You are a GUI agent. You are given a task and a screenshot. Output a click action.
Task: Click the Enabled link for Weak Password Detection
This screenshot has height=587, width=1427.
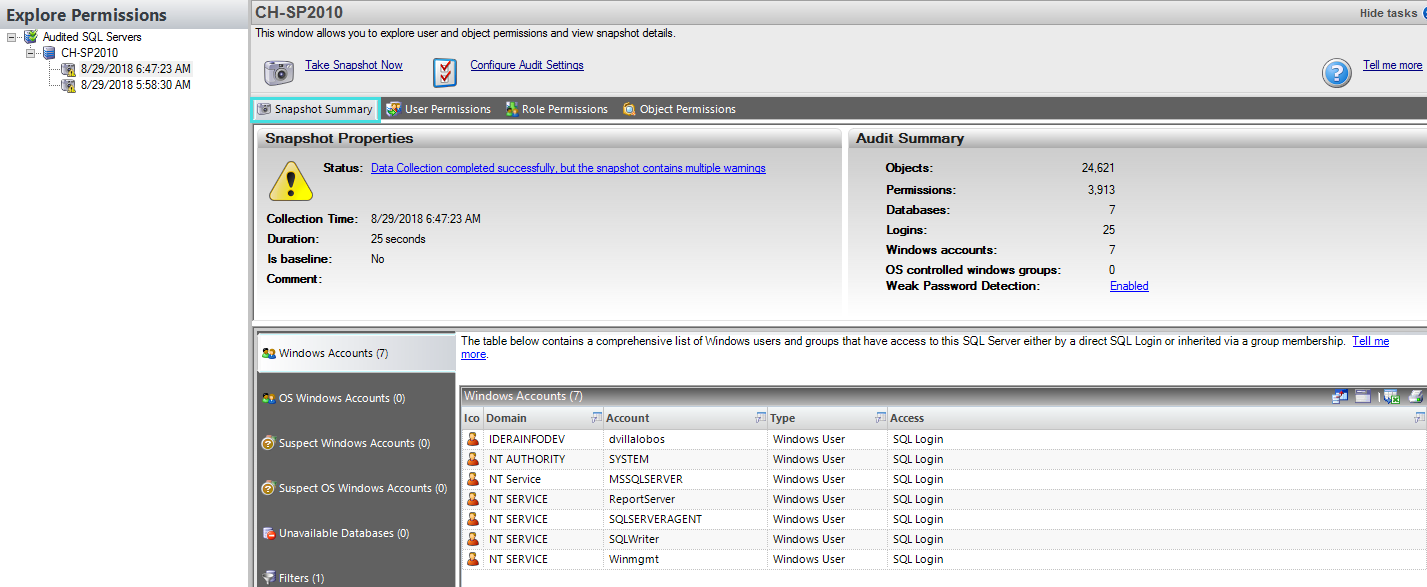pos(1129,286)
